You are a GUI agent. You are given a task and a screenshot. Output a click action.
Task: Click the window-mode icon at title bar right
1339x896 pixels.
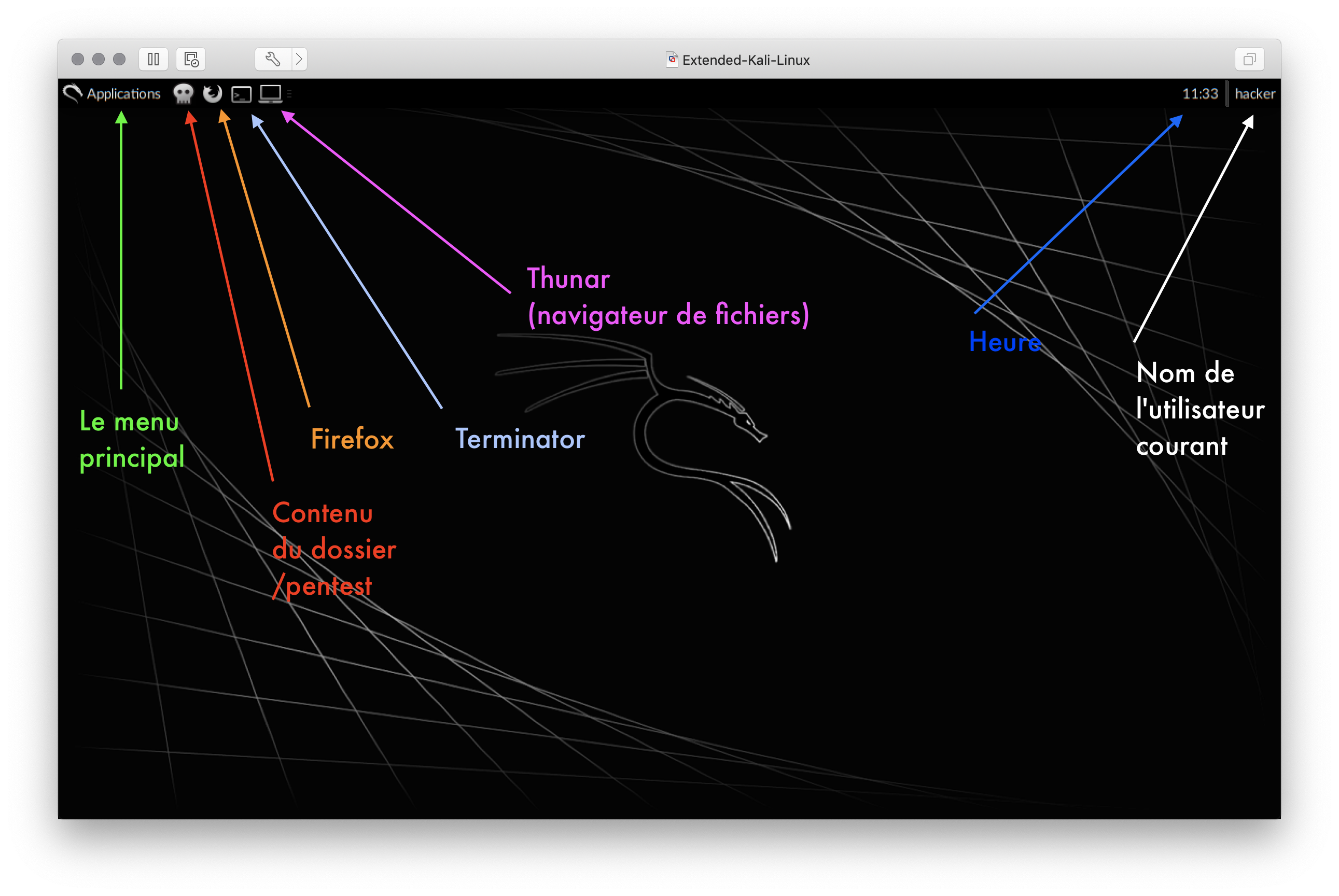[x=1249, y=59]
